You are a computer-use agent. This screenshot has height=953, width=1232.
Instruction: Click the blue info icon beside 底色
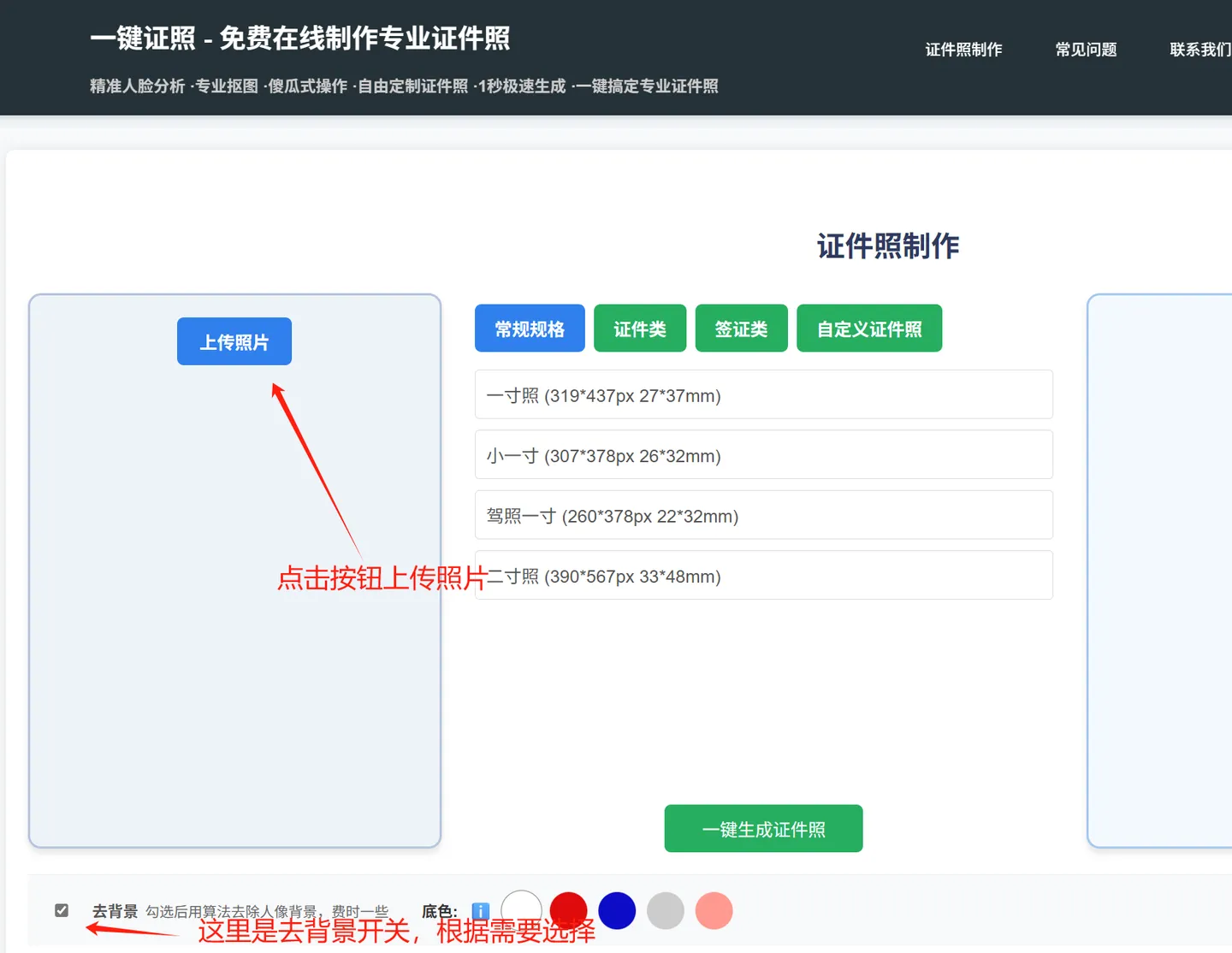481,911
